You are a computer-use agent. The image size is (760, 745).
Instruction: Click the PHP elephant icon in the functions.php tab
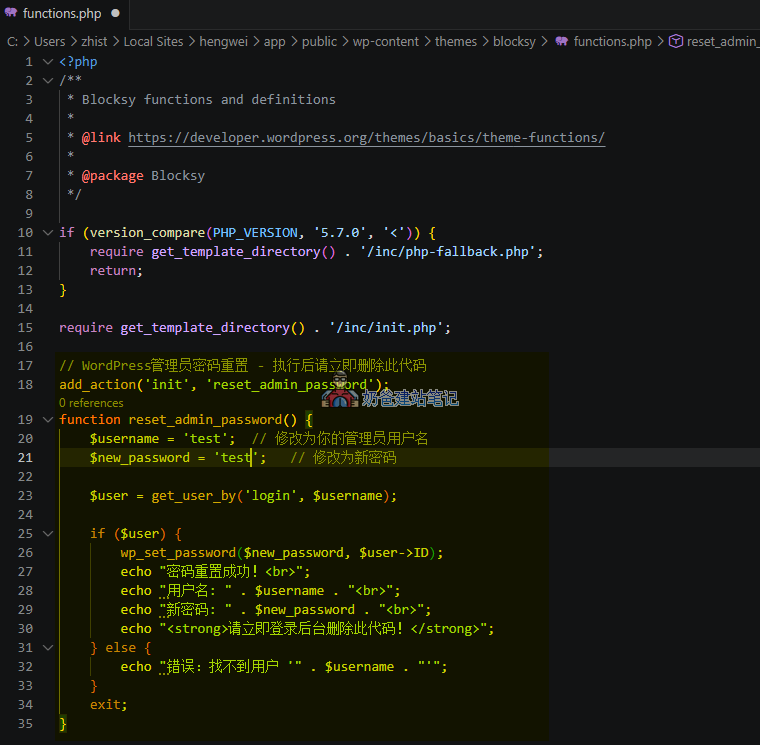pos(11,14)
